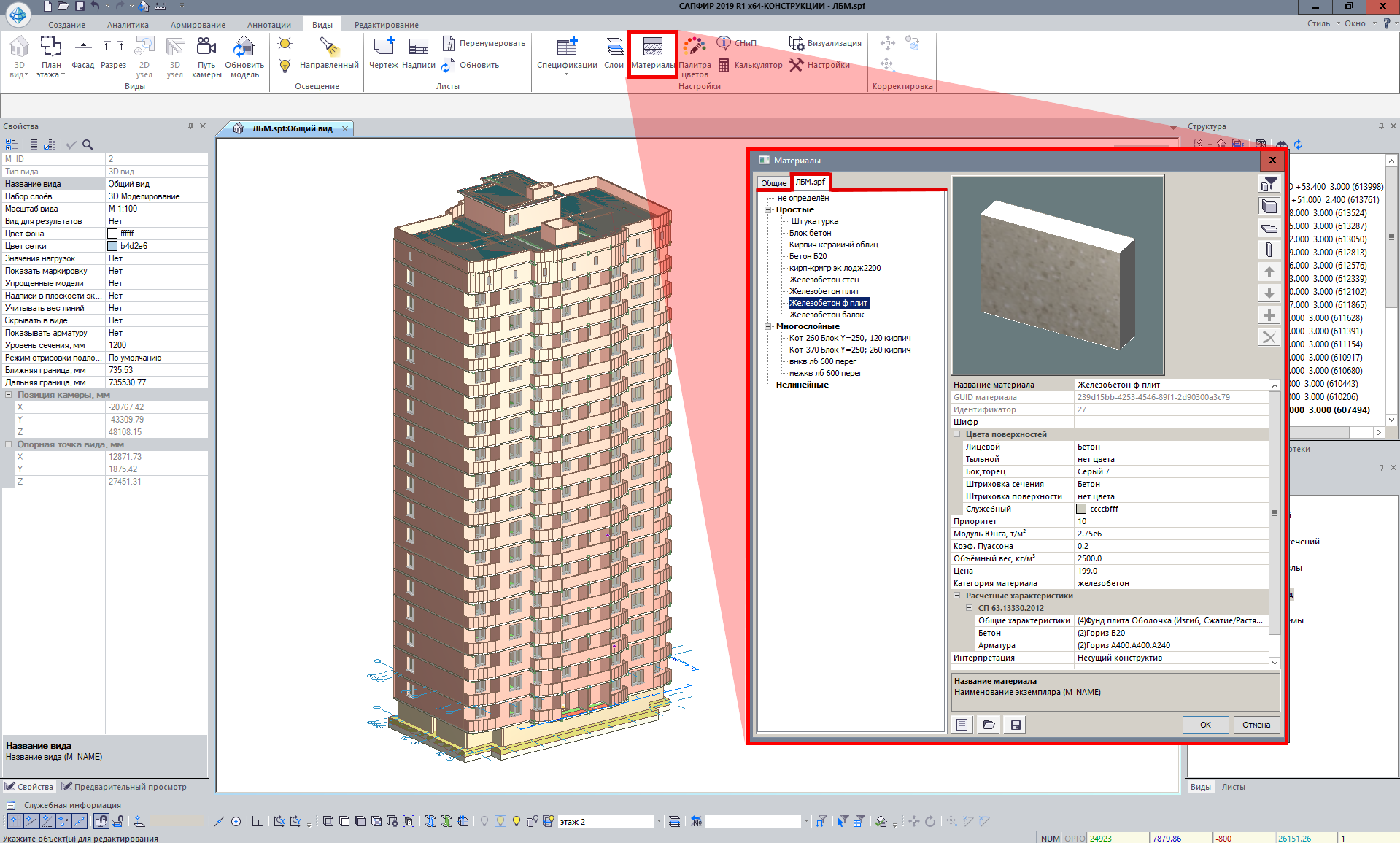Select the Общие tab in Materials dialog
Viewport: 1400px width, 843px height.
(773, 183)
